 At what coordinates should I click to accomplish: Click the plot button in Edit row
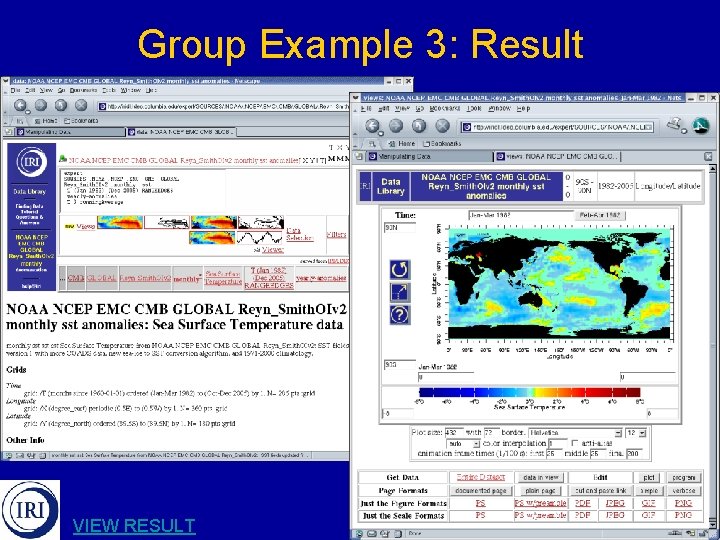[648, 478]
